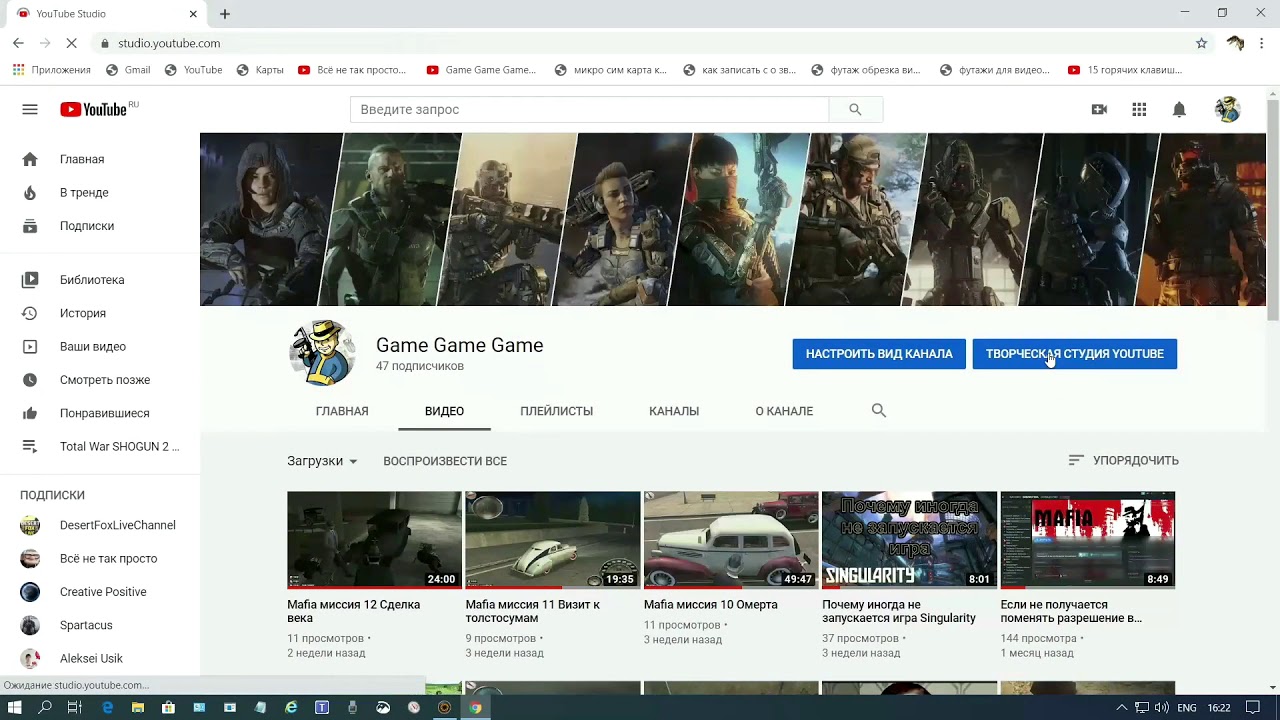The image size is (1280, 720).
Task: Switch to О КАНАЛЕ channel tab
Action: point(784,411)
